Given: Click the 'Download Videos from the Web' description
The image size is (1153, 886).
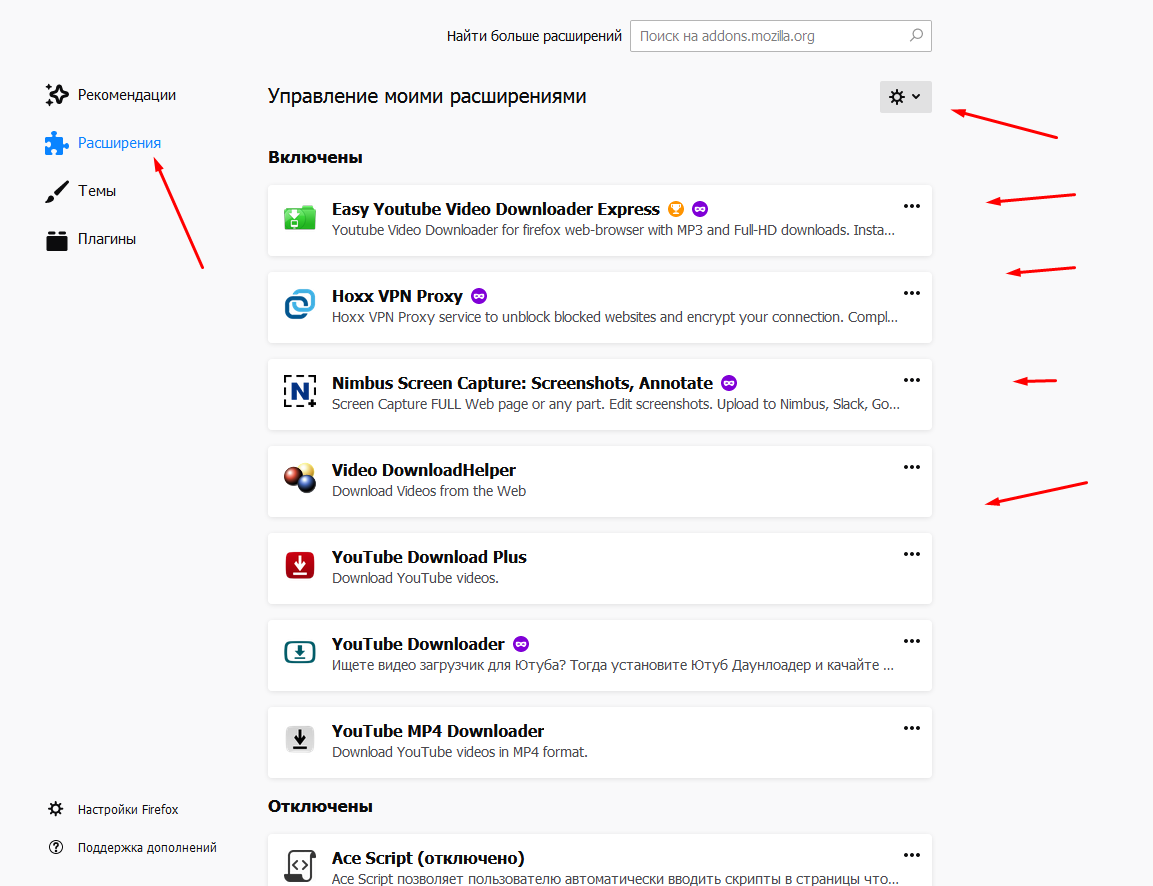Looking at the screenshot, I should [429, 491].
